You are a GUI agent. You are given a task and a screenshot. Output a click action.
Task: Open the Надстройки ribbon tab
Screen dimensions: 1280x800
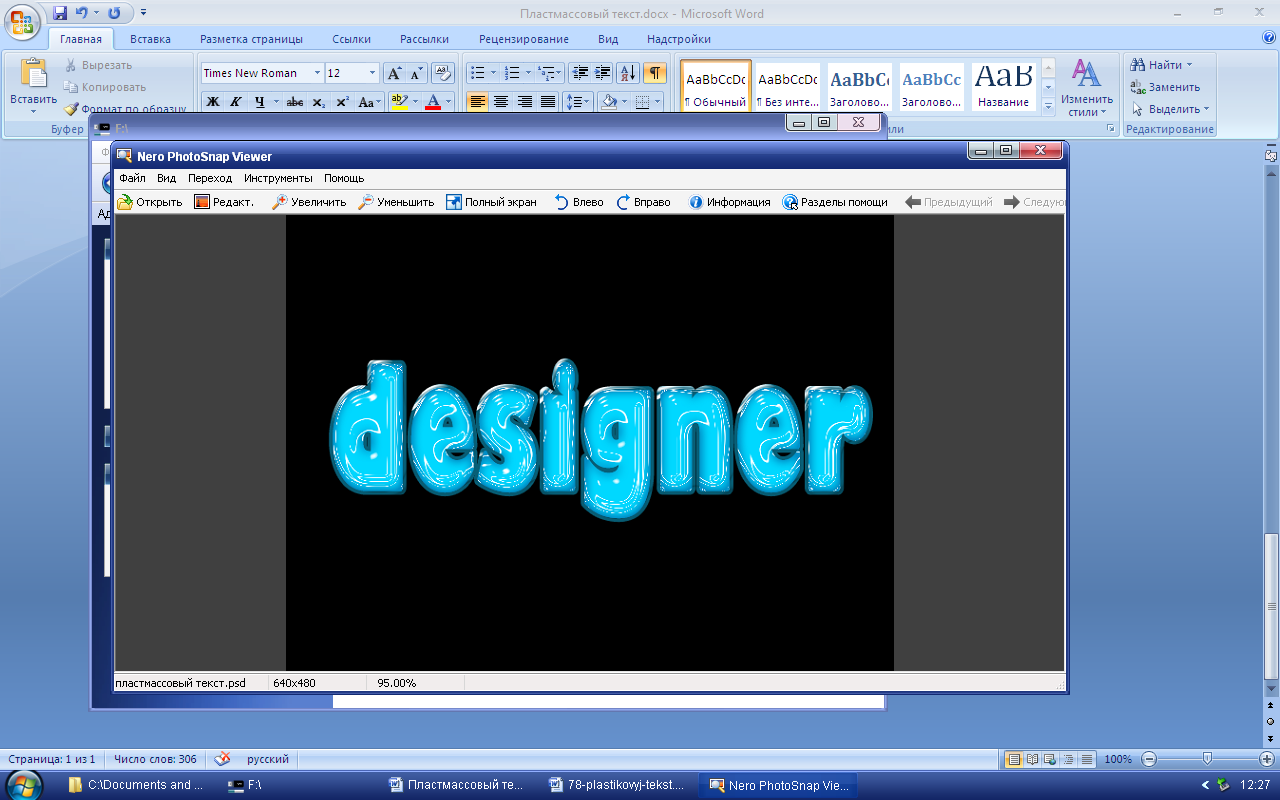(679, 39)
